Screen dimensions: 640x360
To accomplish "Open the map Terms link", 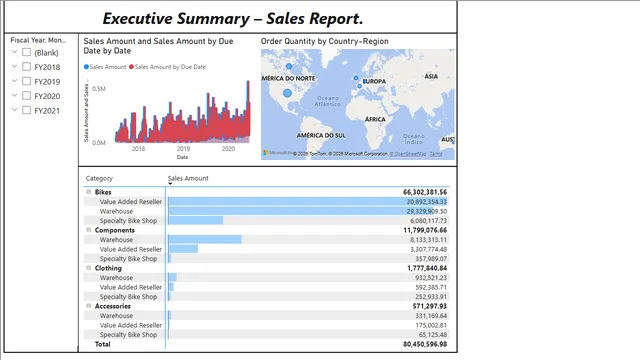I will coord(436,154).
